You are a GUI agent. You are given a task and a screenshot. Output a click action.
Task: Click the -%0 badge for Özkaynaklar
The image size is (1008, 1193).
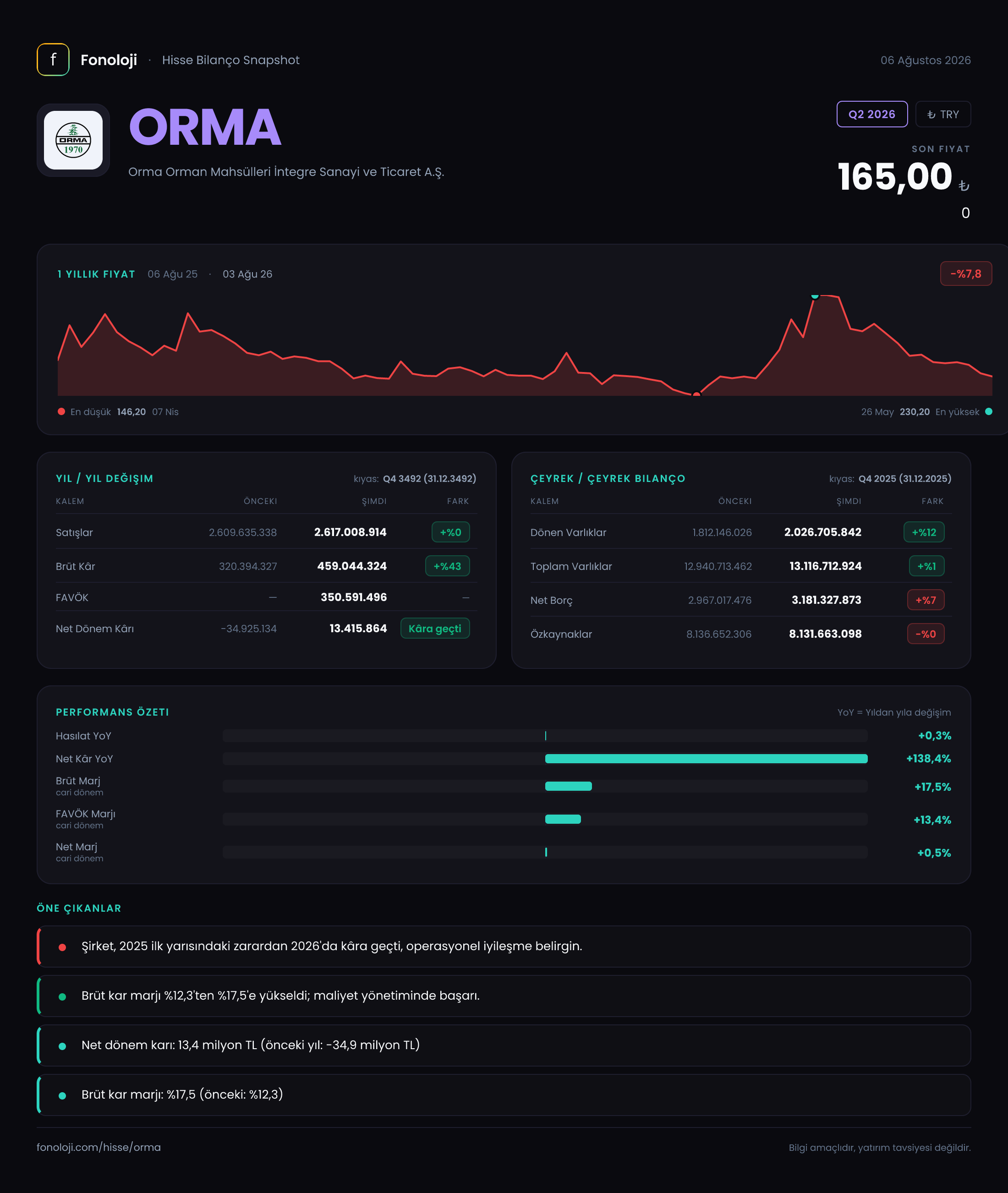[926, 634]
